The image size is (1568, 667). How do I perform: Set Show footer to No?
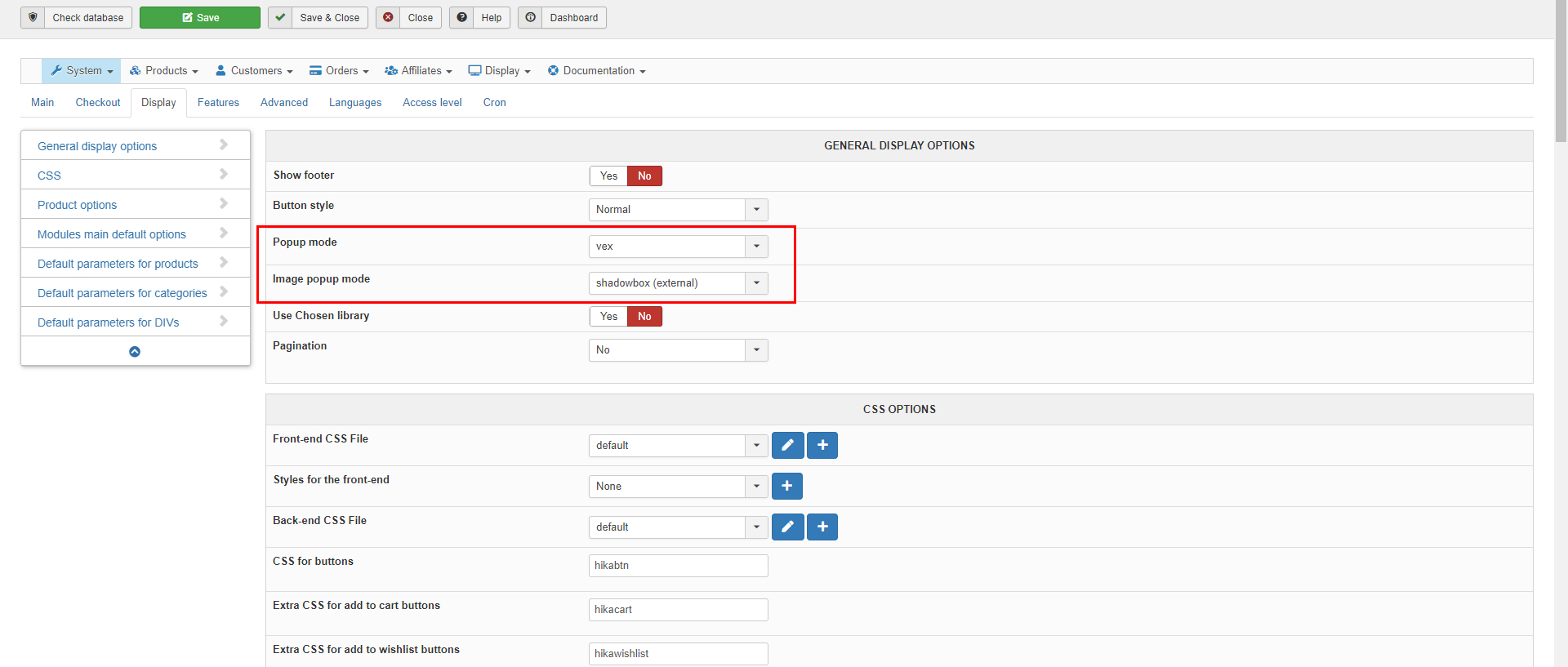pyautogui.click(x=644, y=176)
